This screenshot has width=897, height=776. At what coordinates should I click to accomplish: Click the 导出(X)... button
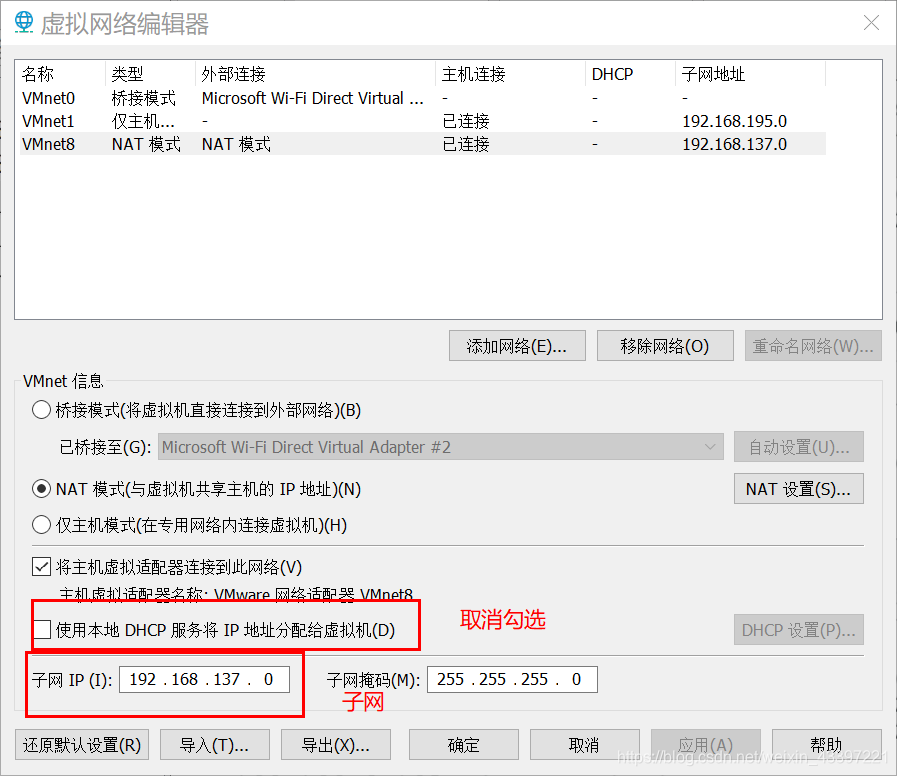coord(336,745)
